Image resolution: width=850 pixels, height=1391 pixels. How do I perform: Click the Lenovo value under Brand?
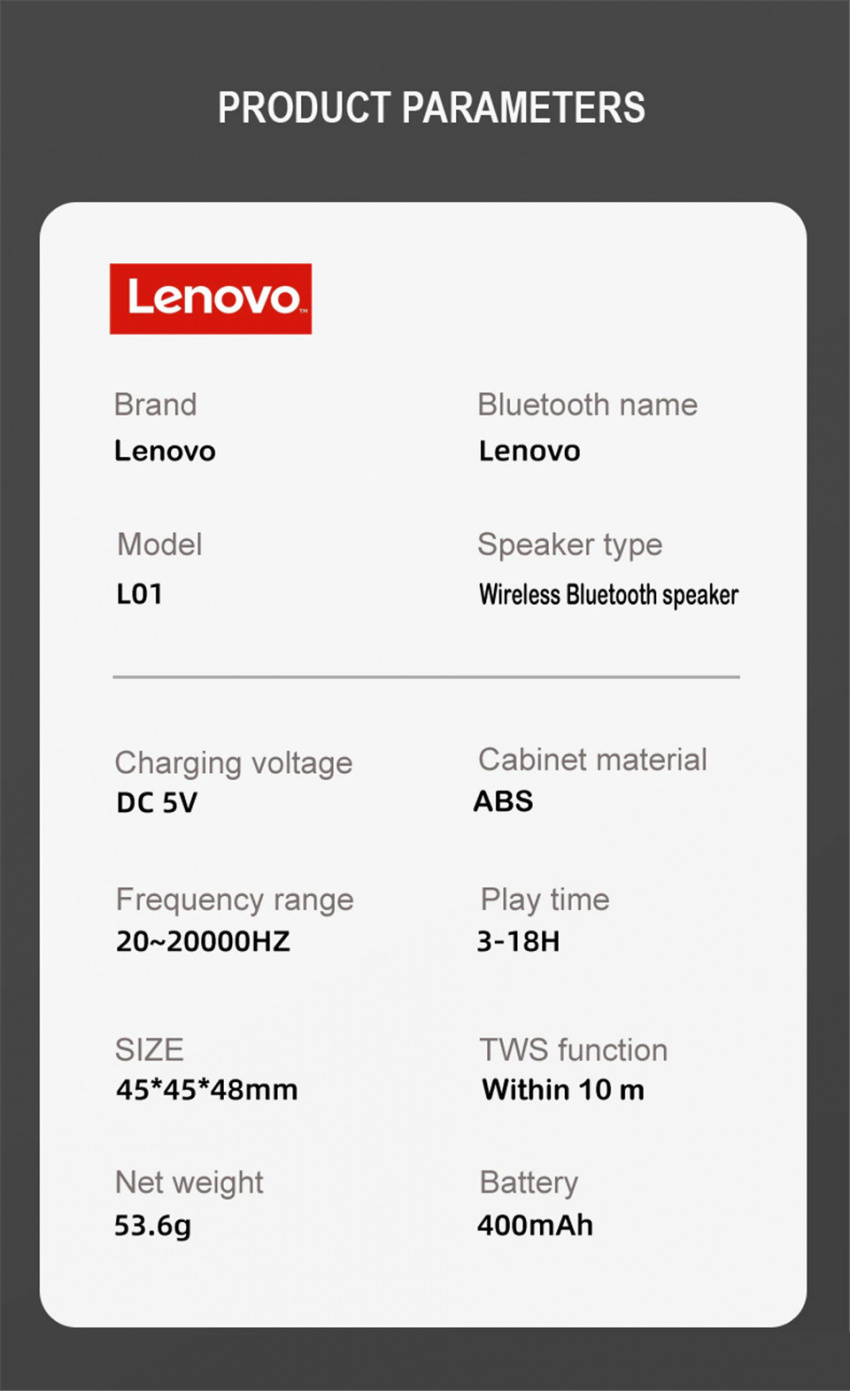[165, 451]
